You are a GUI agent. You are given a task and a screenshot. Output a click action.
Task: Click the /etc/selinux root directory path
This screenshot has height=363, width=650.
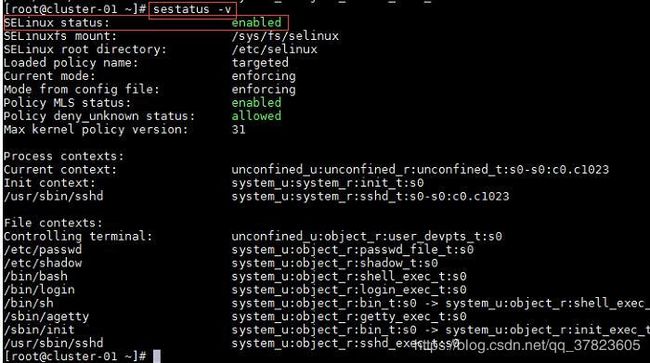point(274,49)
